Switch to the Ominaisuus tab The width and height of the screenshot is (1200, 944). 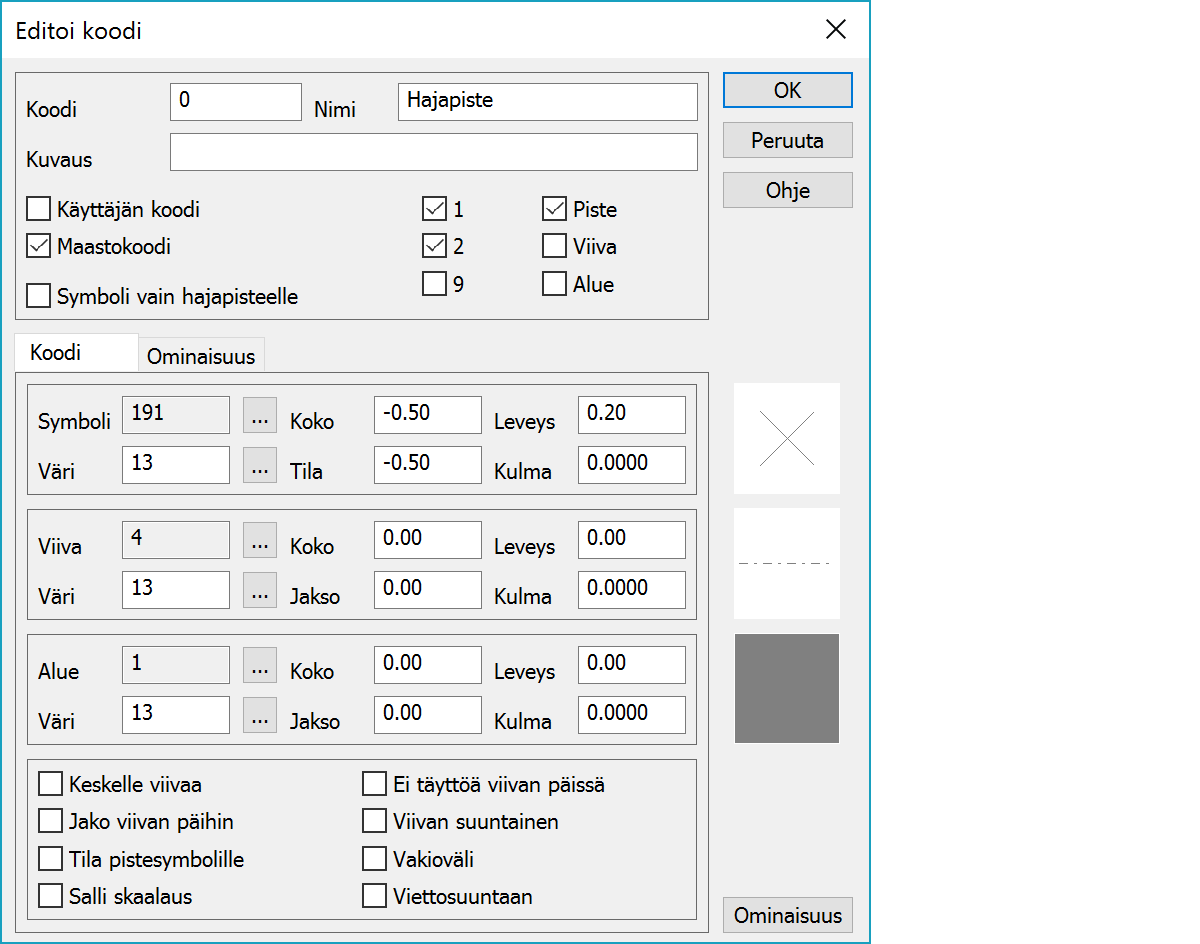[201, 356]
